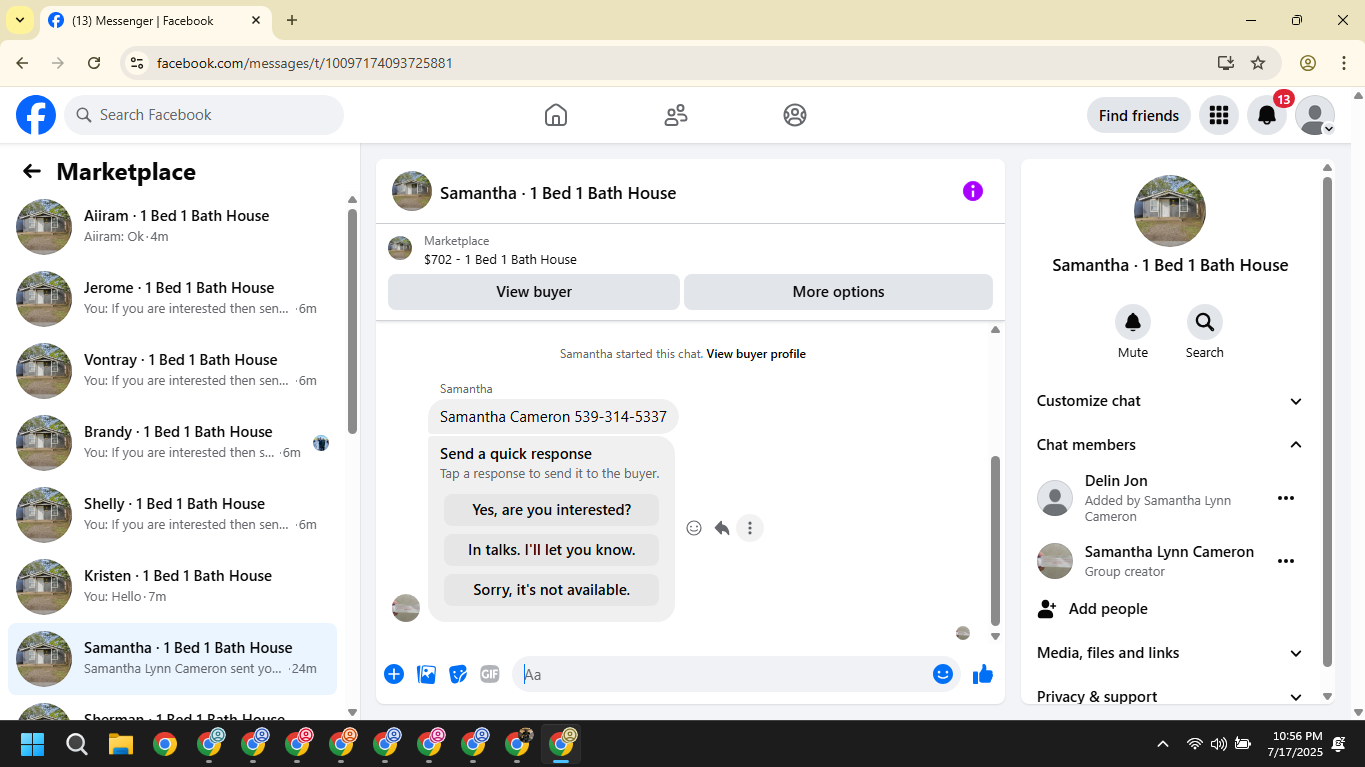Open a new browser tab

(x=292, y=20)
